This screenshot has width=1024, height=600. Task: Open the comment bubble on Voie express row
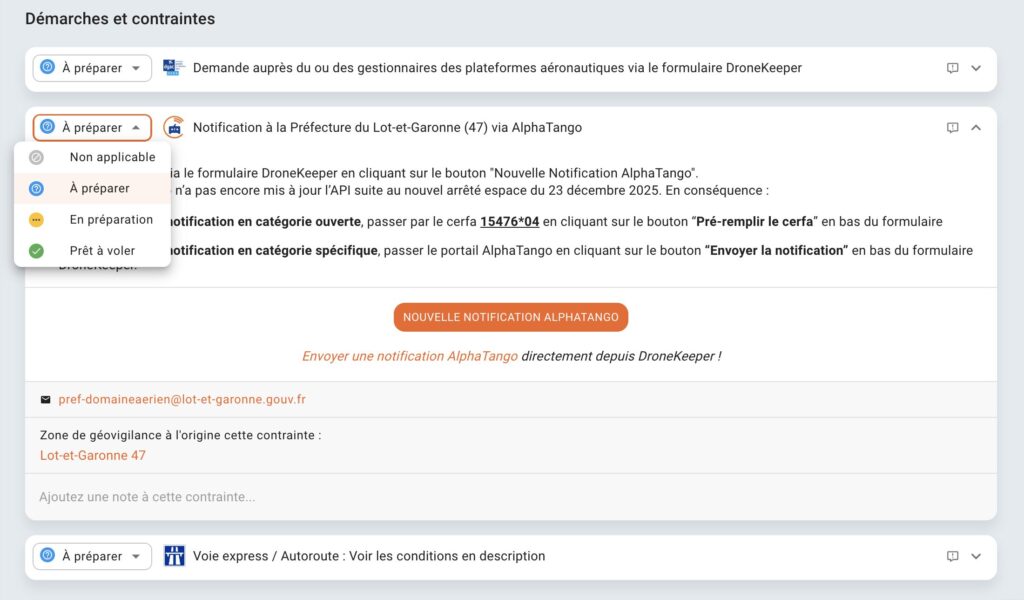click(952, 556)
